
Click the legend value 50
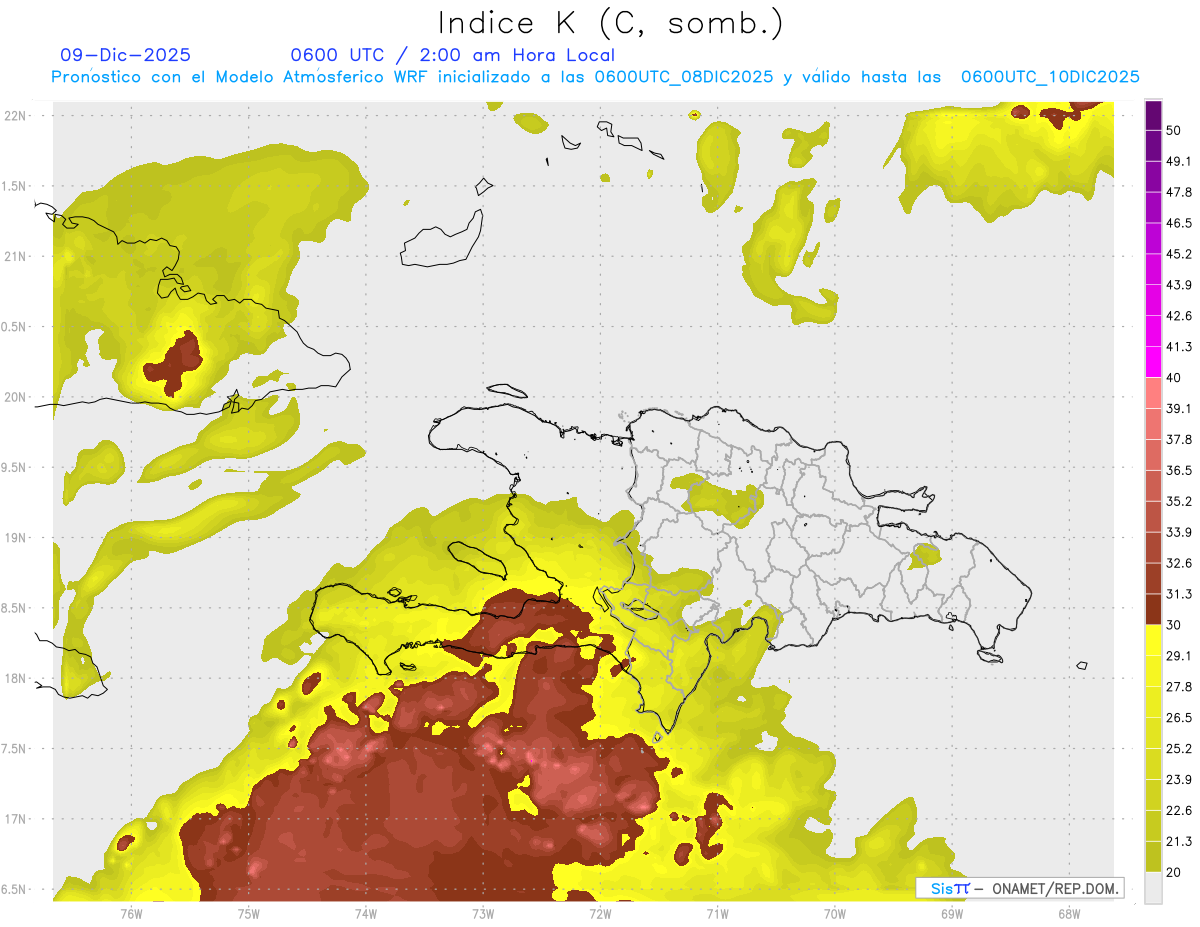click(x=1174, y=130)
